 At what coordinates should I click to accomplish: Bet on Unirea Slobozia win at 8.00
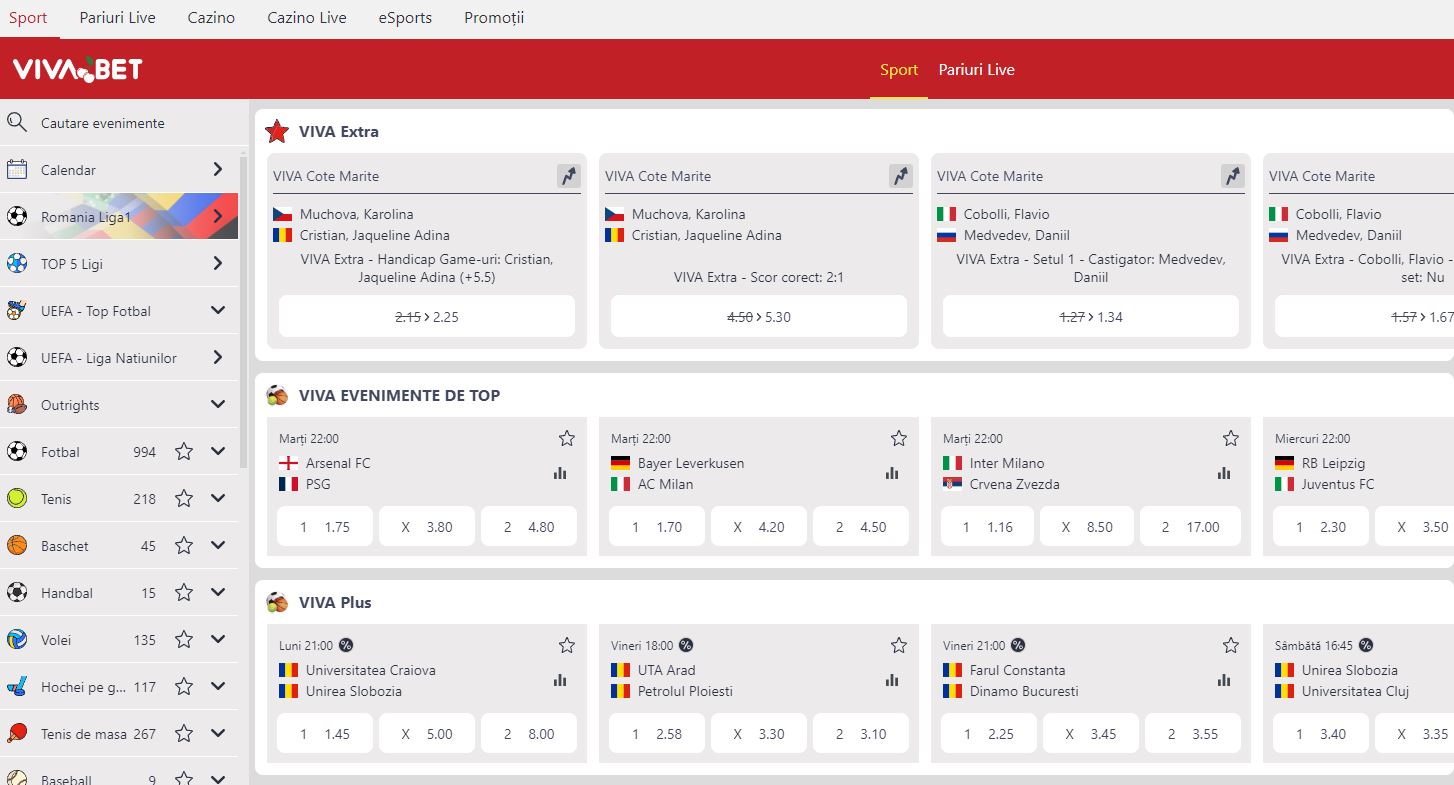tap(529, 734)
